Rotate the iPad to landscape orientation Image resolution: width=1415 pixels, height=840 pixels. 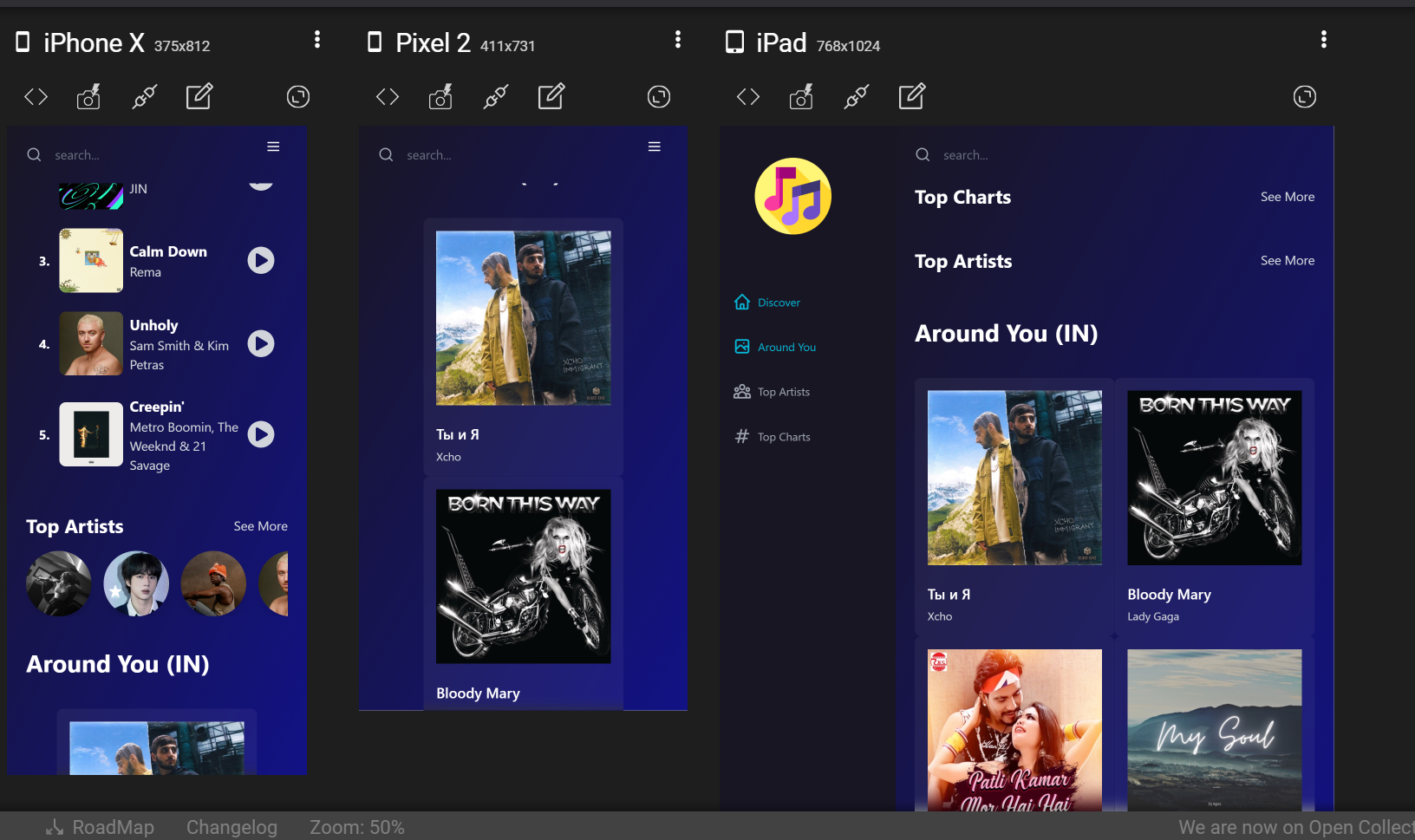(1304, 96)
